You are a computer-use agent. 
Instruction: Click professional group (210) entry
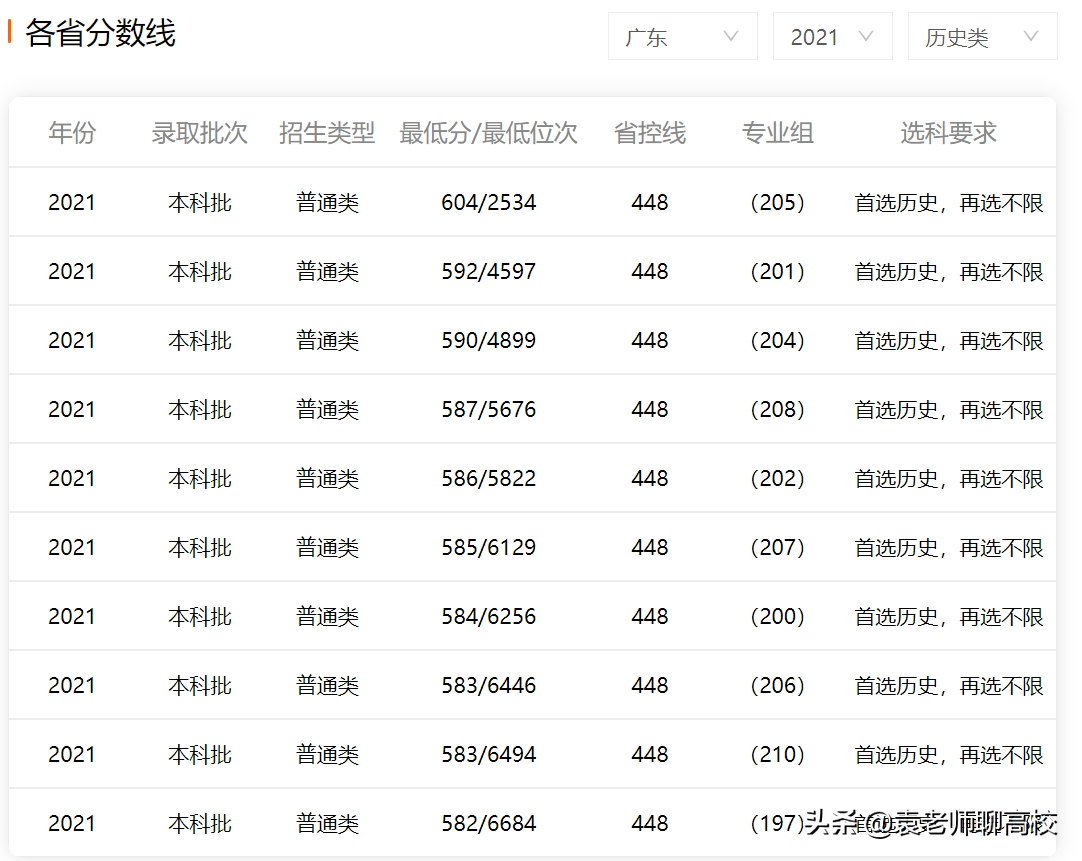click(778, 753)
